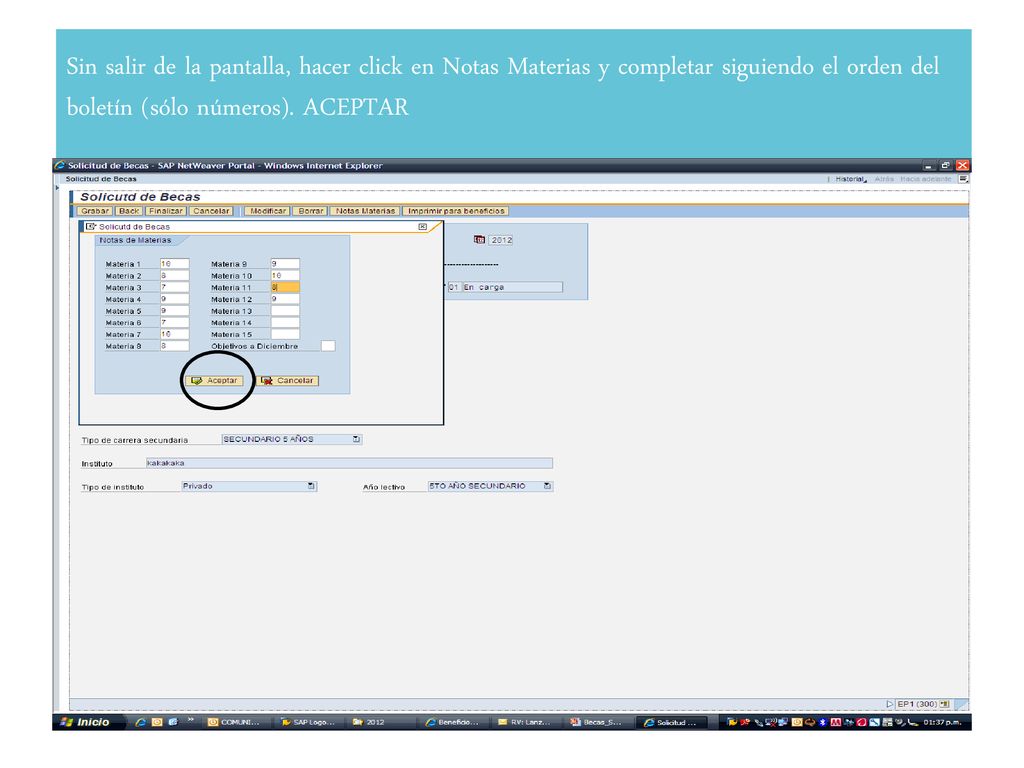Confirm the grades with Aceptar
This screenshot has width=1024, height=768.
[215, 380]
